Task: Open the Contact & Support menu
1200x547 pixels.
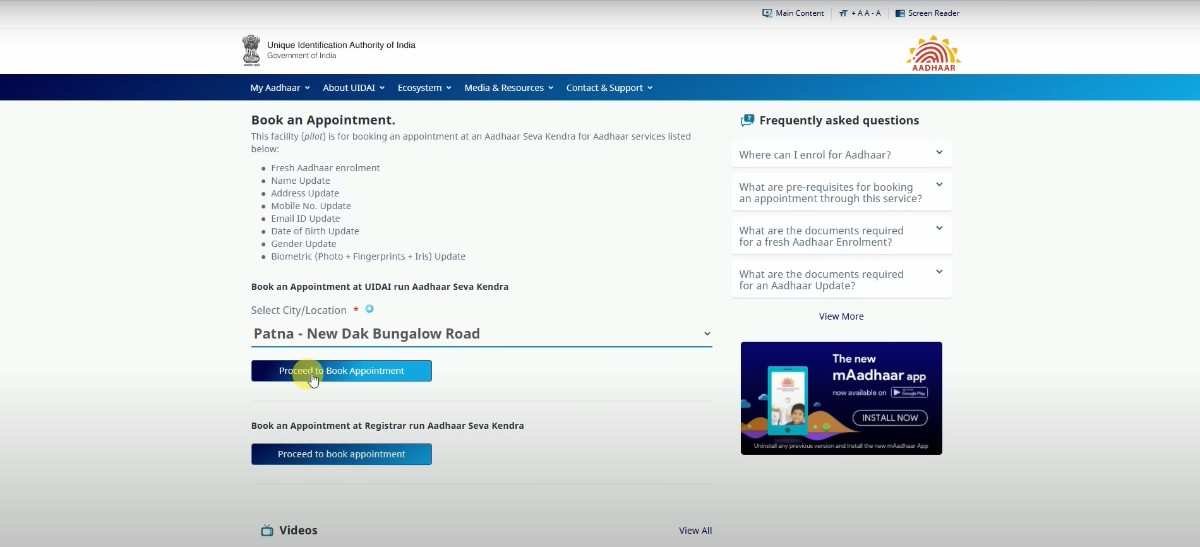Action: coord(609,88)
